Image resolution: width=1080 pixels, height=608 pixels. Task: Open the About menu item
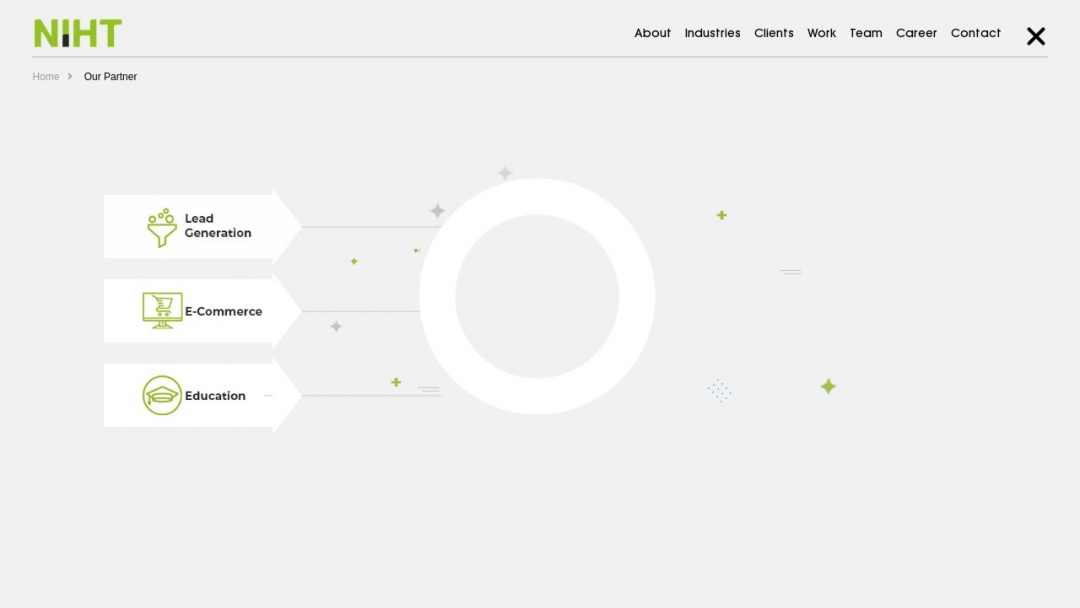pos(652,33)
